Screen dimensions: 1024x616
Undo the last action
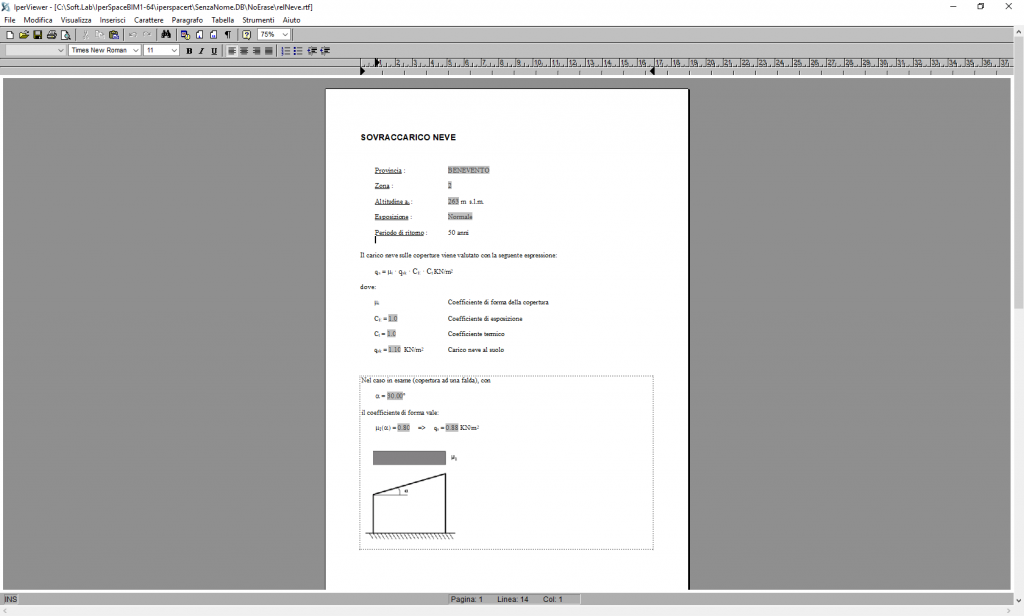(x=133, y=35)
